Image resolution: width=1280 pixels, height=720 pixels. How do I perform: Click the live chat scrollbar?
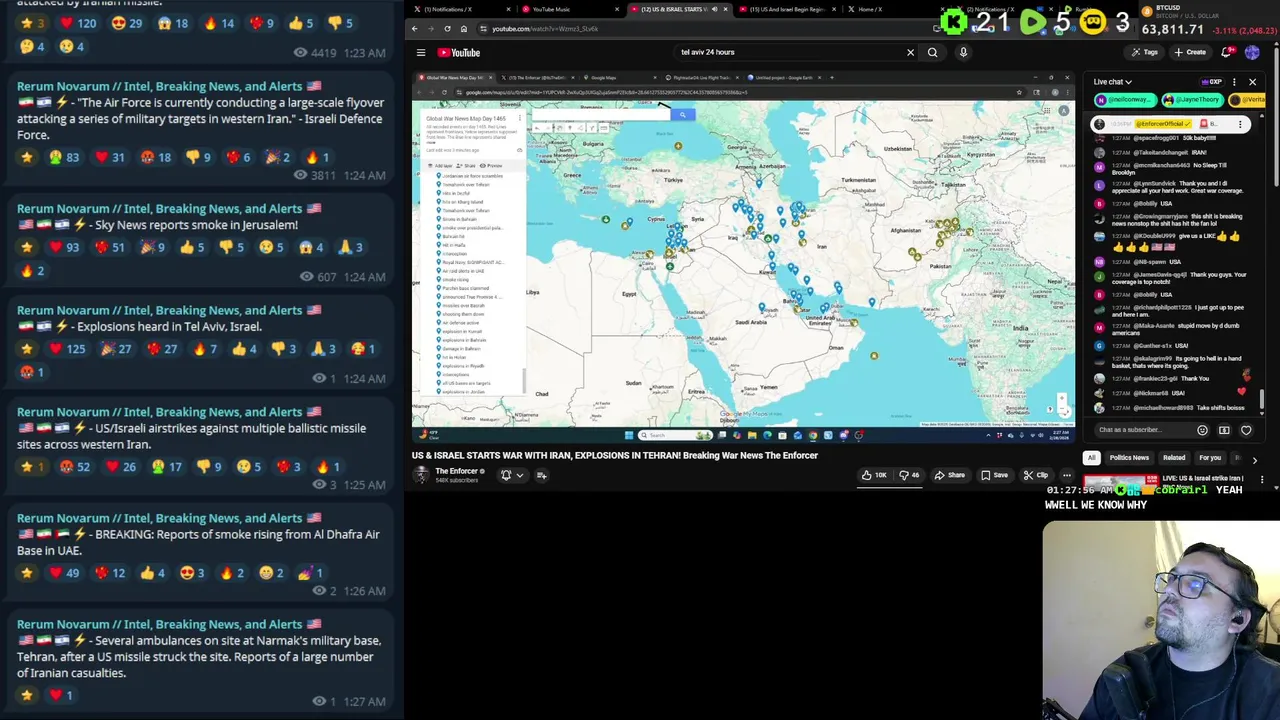pyautogui.click(x=1263, y=400)
